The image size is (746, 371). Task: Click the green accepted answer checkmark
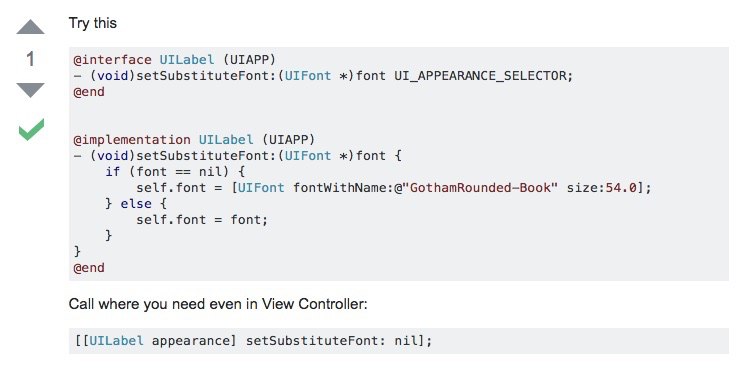point(31,129)
